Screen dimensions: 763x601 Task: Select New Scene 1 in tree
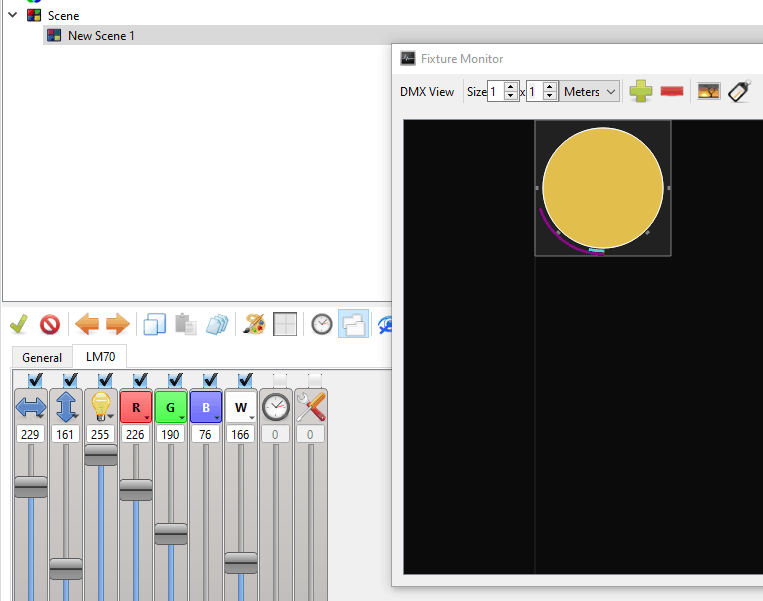pyautogui.click(x=101, y=36)
